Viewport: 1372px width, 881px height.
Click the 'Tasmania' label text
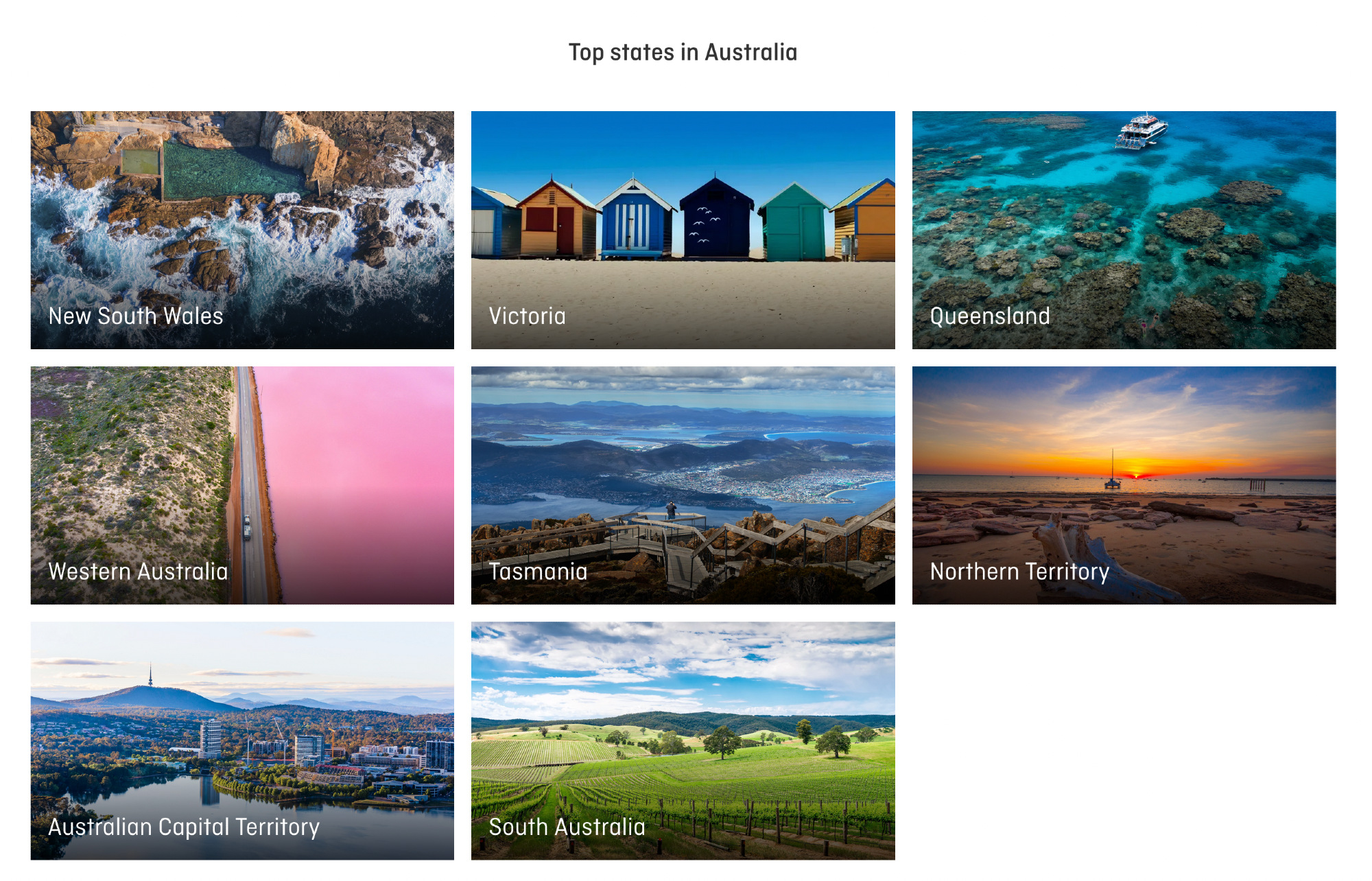(538, 572)
